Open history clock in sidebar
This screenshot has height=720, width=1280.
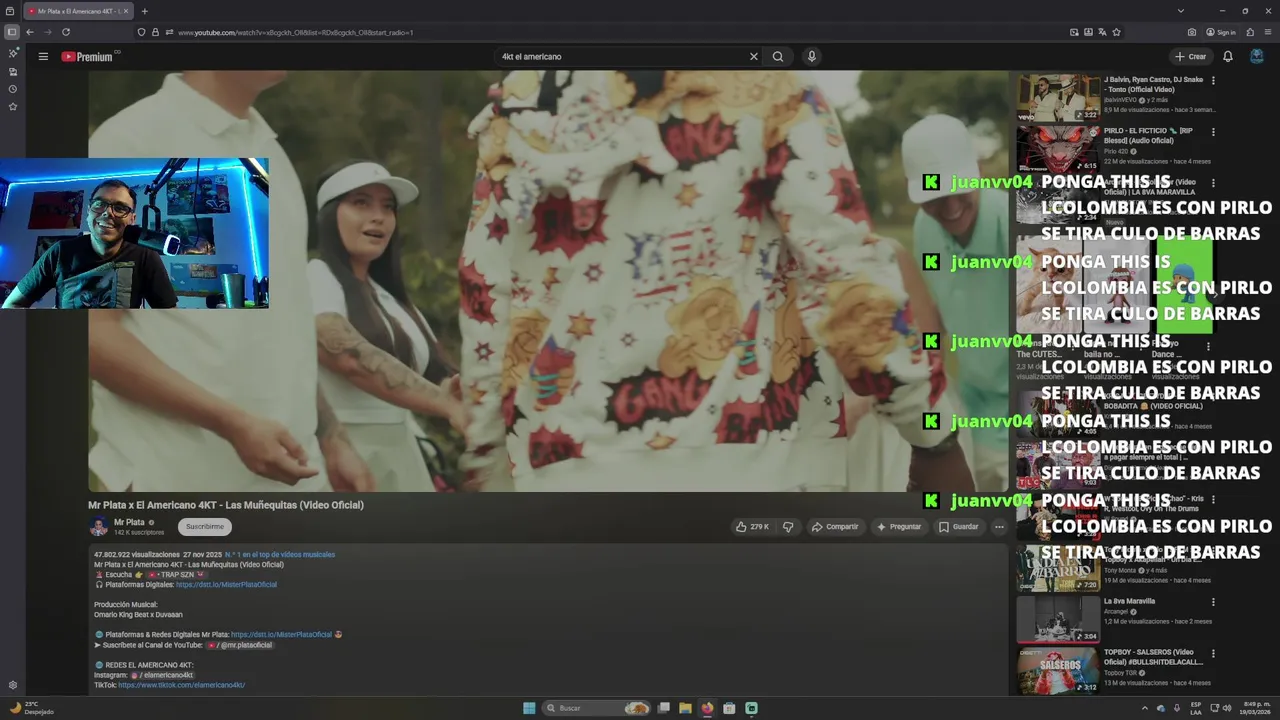13,89
